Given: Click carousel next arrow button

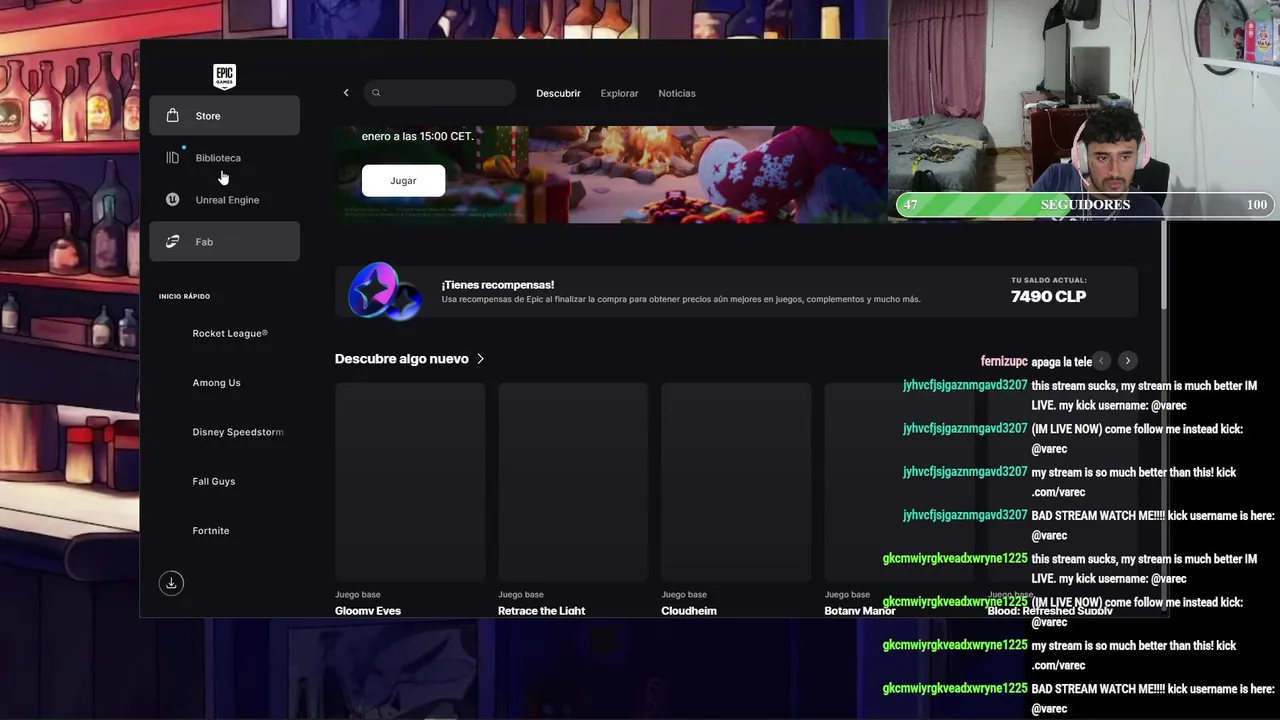Looking at the screenshot, I should tap(1127, 361).
